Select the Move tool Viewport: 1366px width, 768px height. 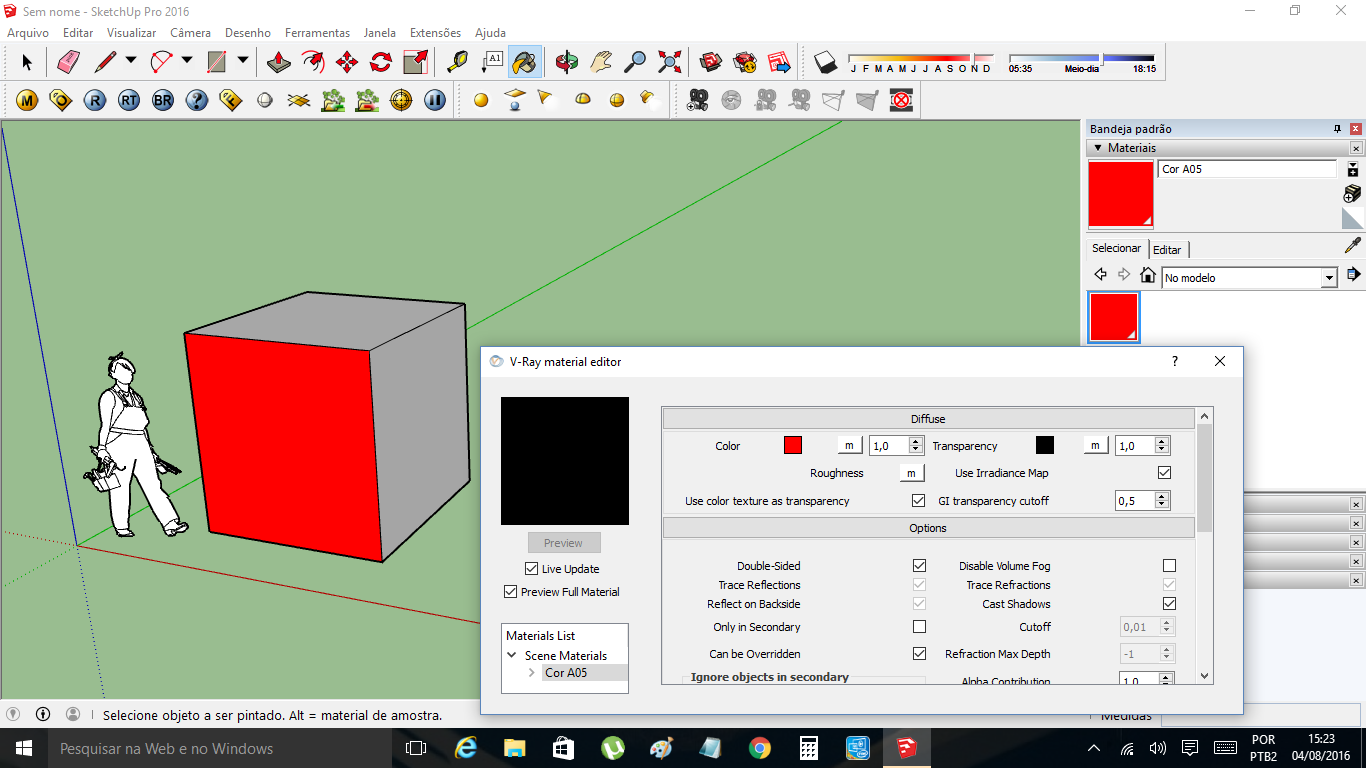(347, 63)
